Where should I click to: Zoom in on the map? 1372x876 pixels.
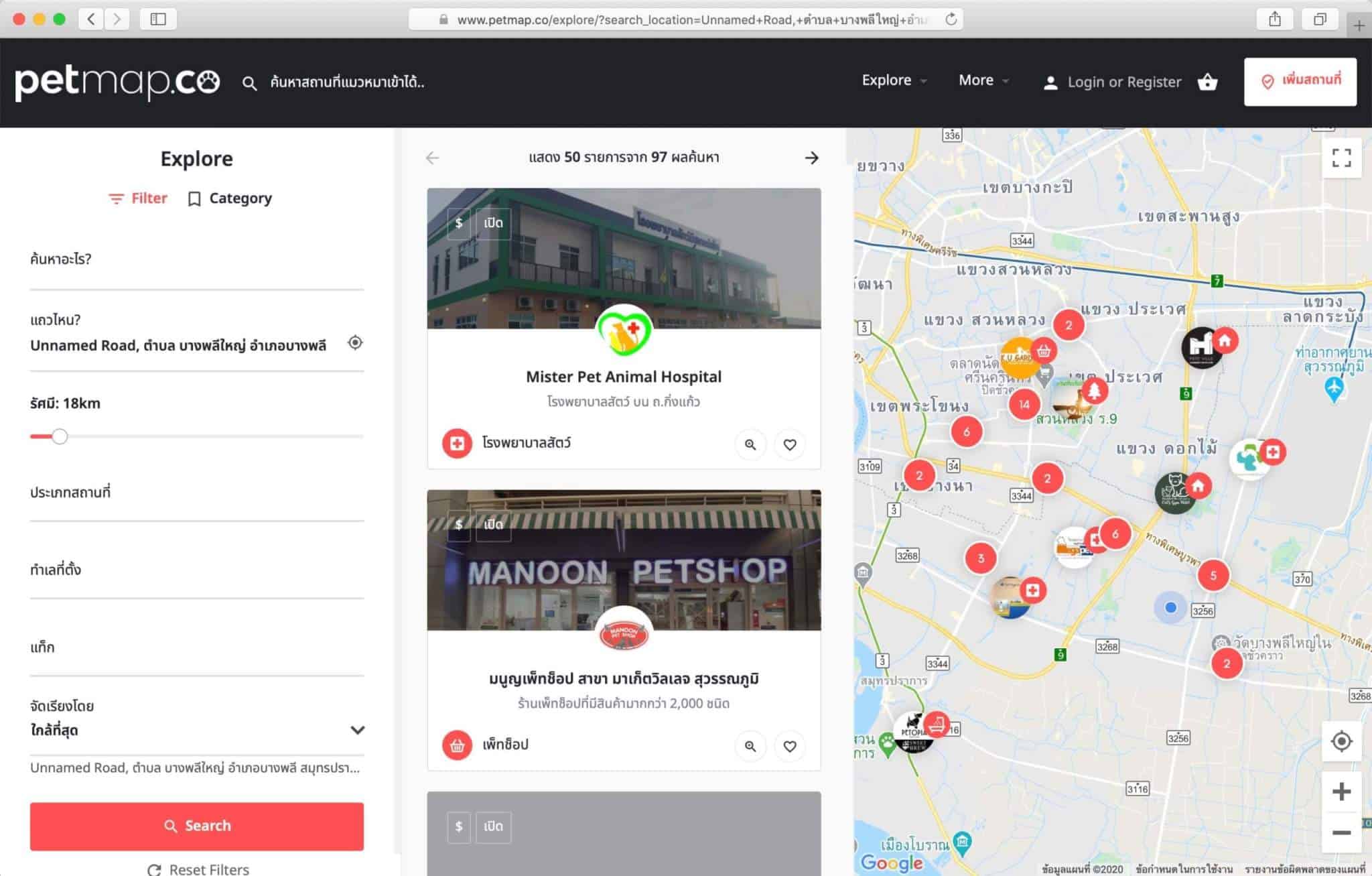pyautogui.click(x=1341, y=792)
